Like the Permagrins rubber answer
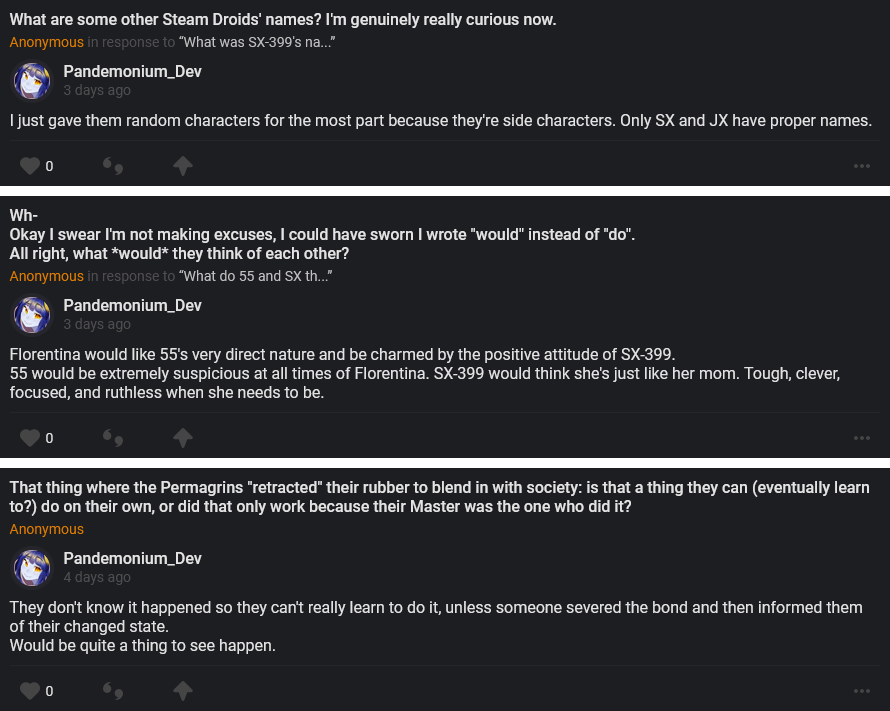Screen dimensions: 890x711 (x=30, y=690)
